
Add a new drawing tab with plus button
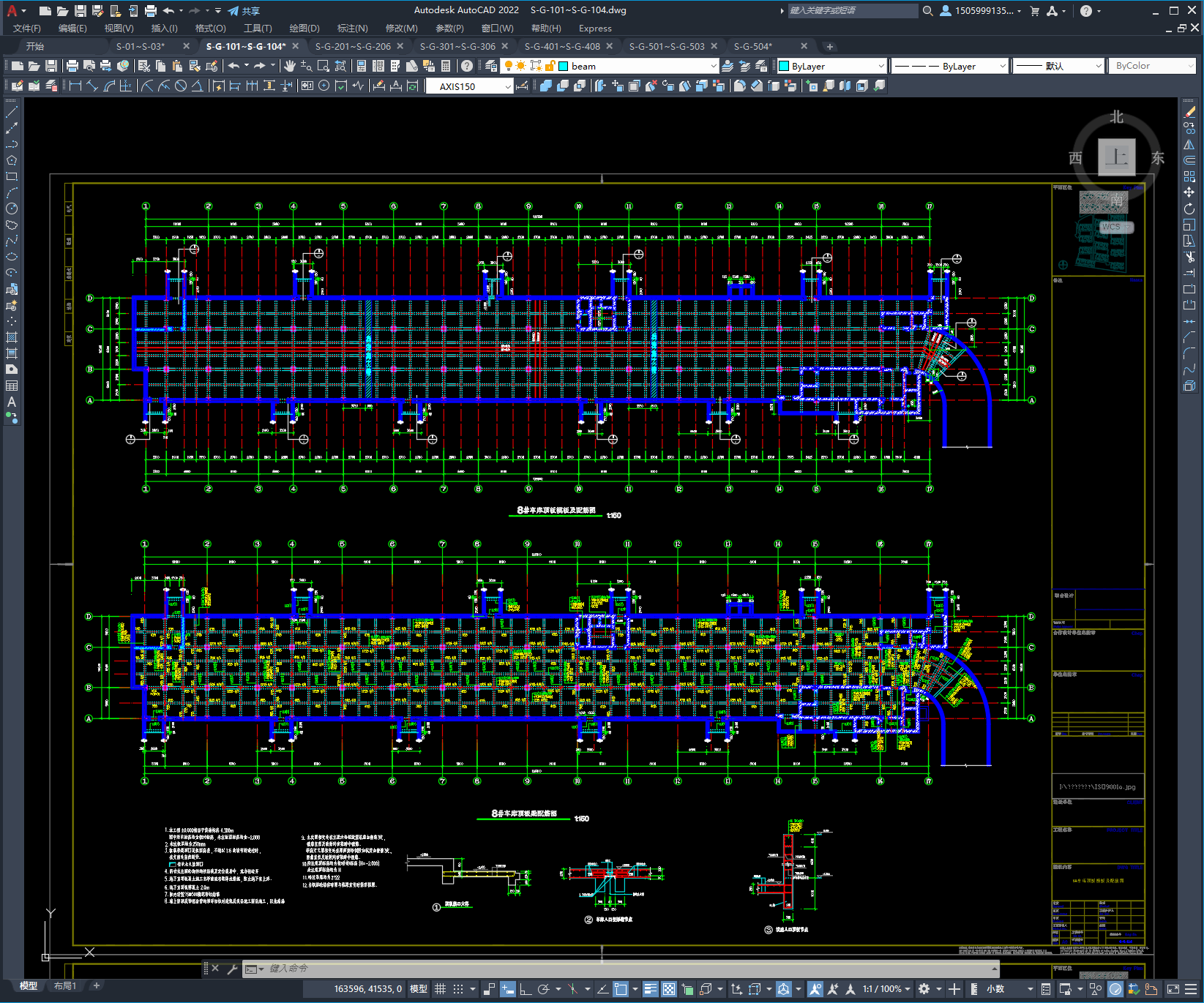point(829,46)
